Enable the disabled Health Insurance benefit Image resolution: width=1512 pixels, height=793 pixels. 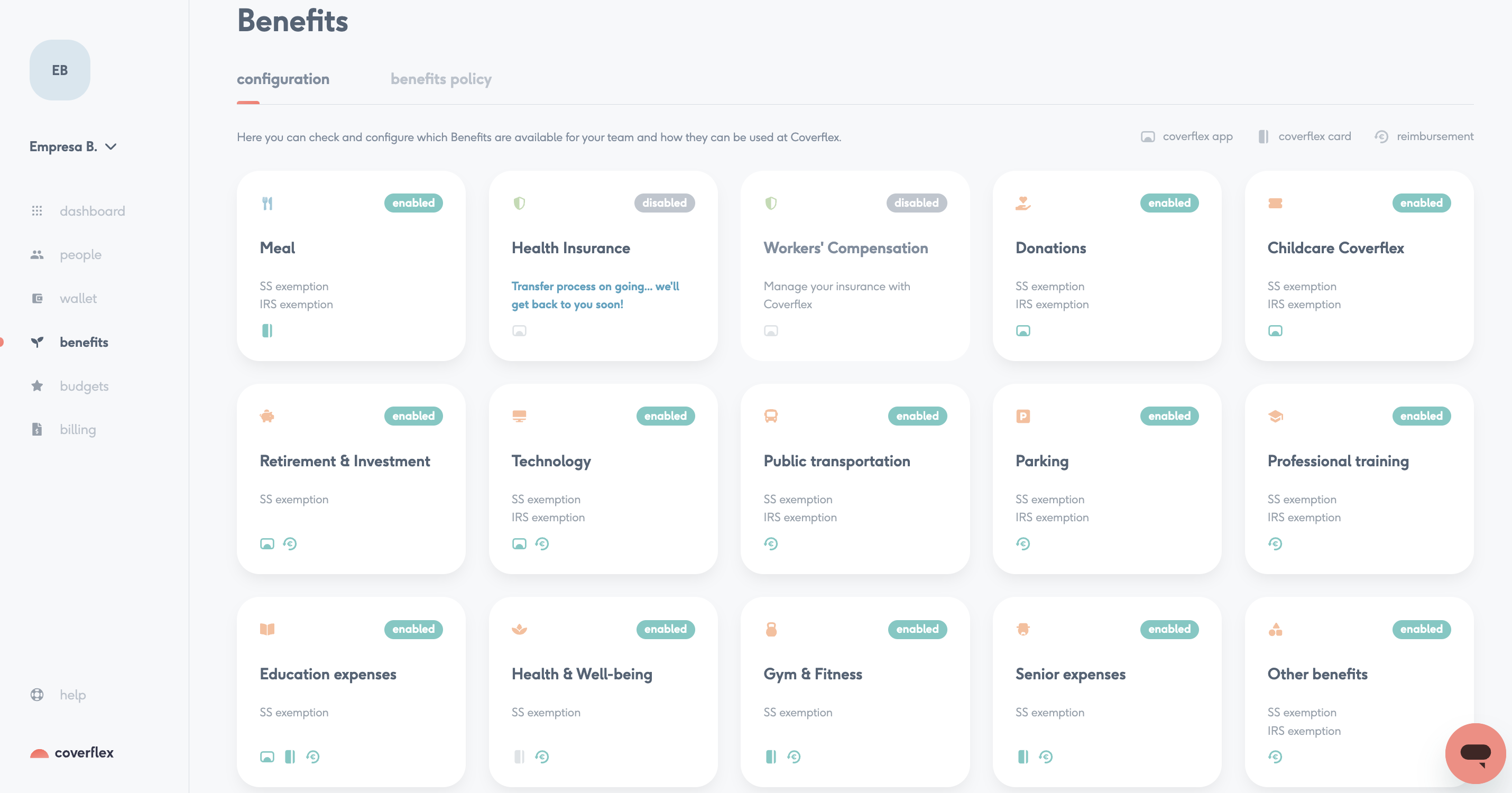pos(665,202)
